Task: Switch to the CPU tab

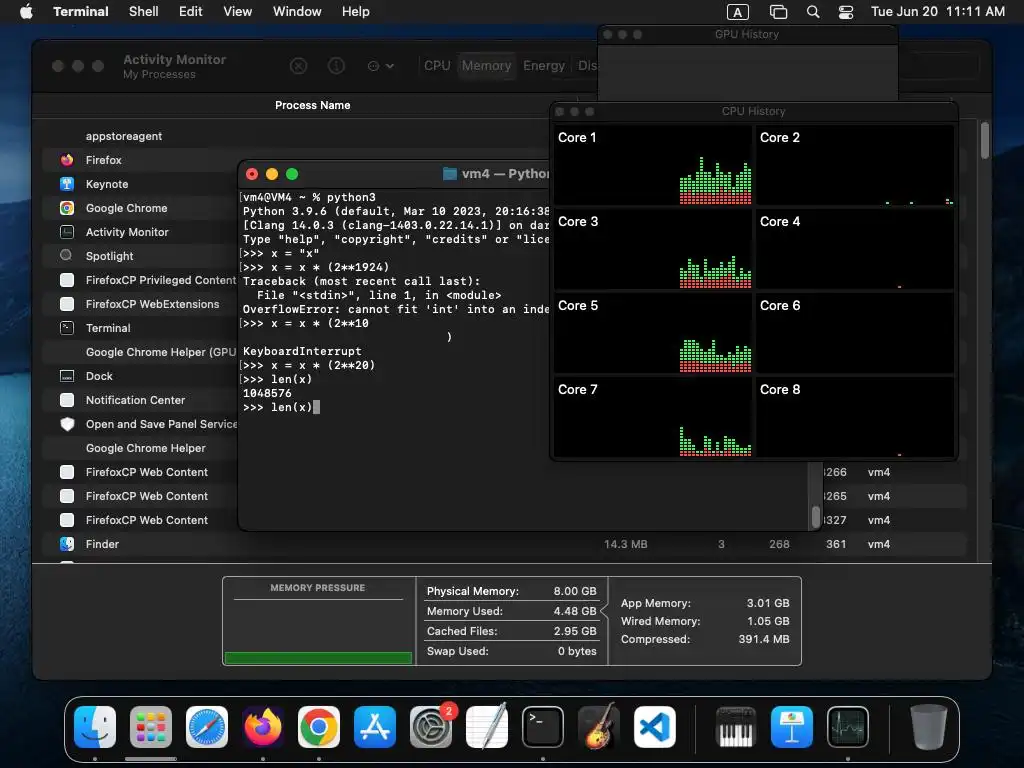Action: coord(437,65)
